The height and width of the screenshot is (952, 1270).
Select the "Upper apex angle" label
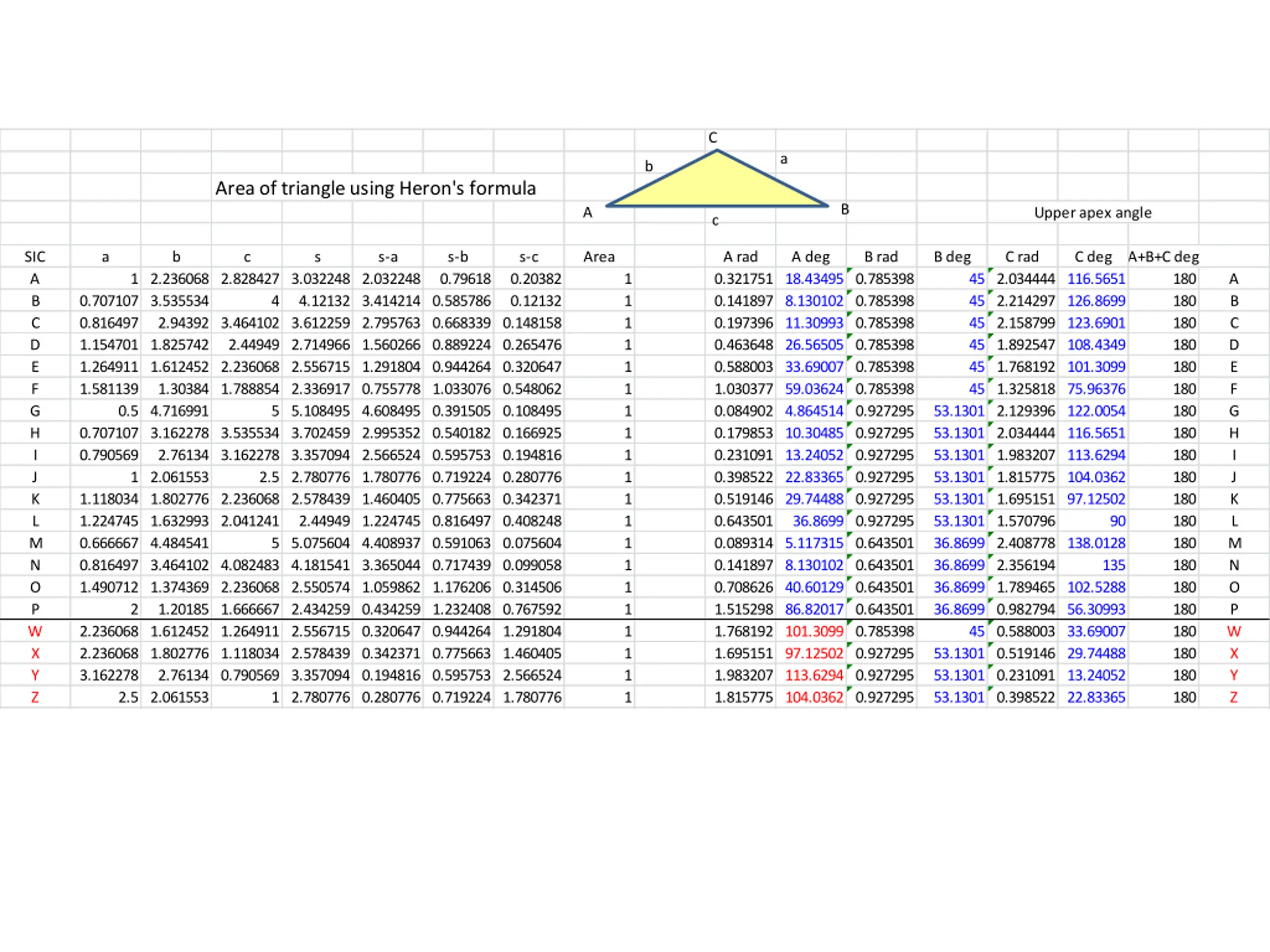(x=1092, y=213)
